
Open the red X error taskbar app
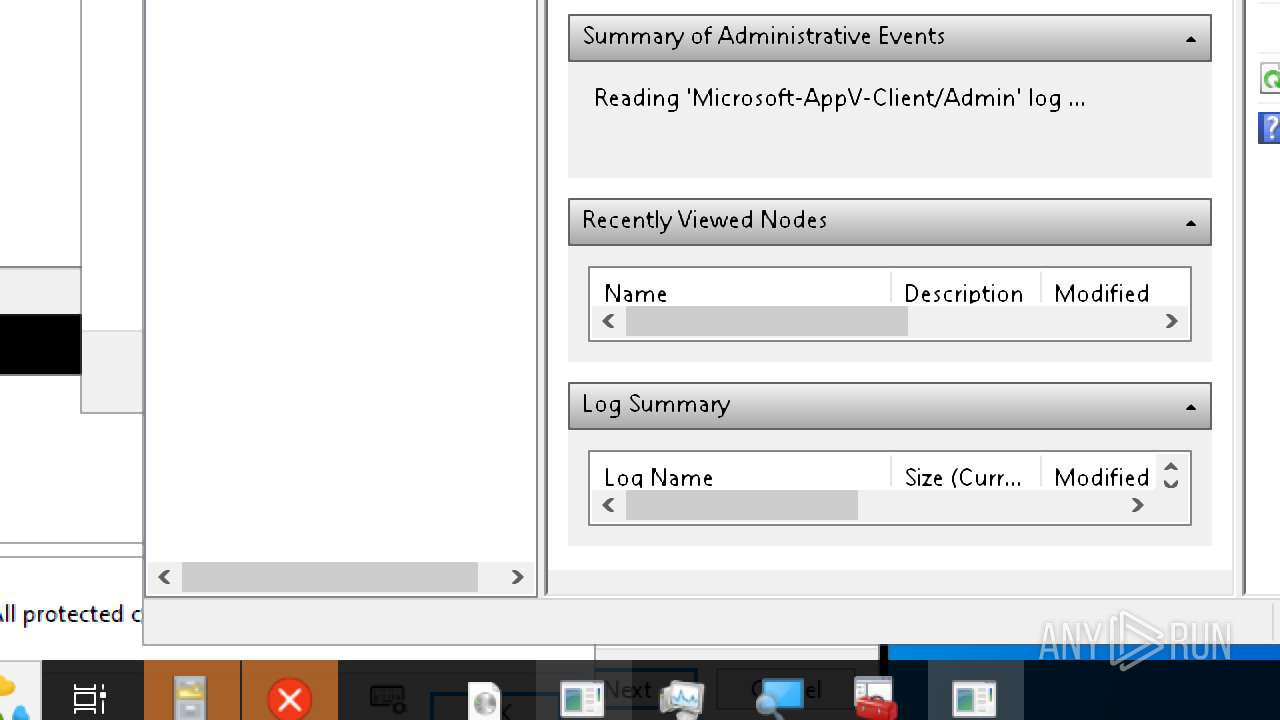point(290,698)
